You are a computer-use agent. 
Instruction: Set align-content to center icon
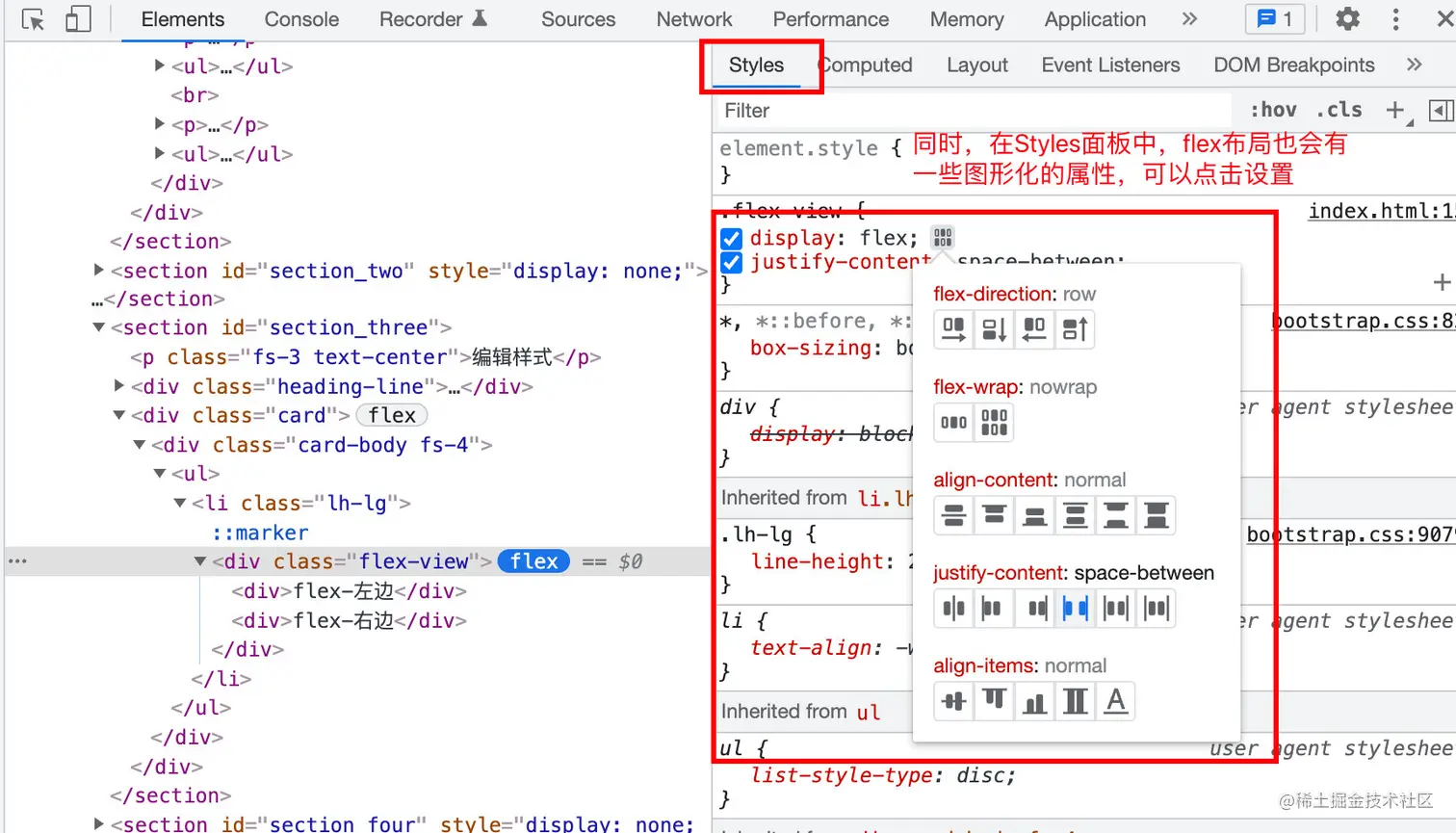coord(953,515)
